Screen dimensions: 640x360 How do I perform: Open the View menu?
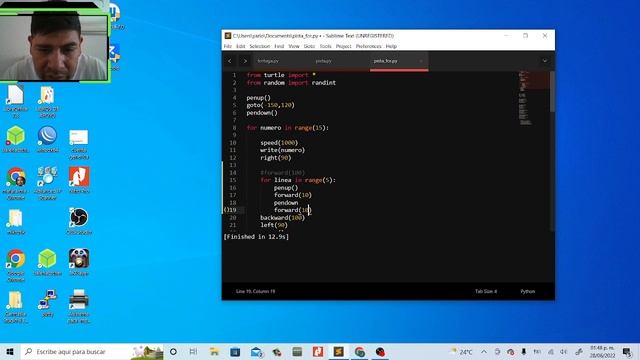tap(294, 47)
